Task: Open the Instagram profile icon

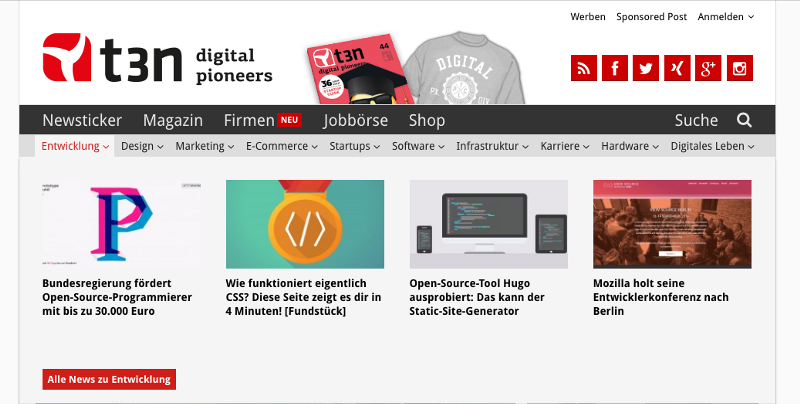Action: tap(740, 68)
